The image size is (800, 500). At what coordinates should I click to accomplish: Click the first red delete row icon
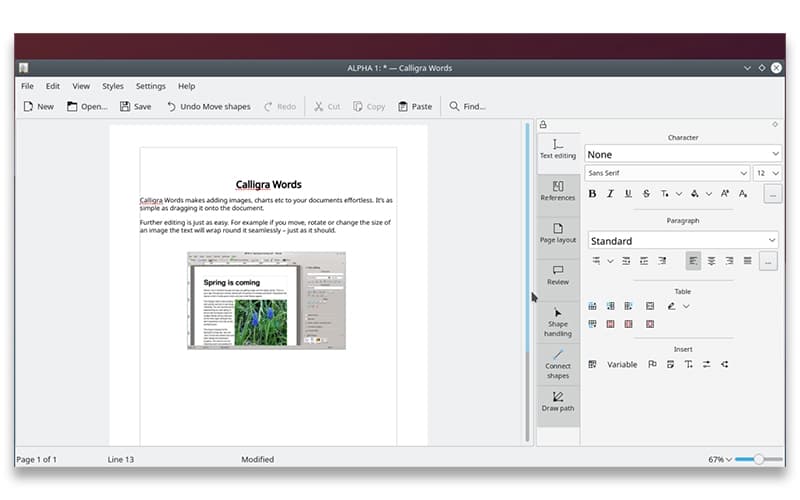click(611, 324)
